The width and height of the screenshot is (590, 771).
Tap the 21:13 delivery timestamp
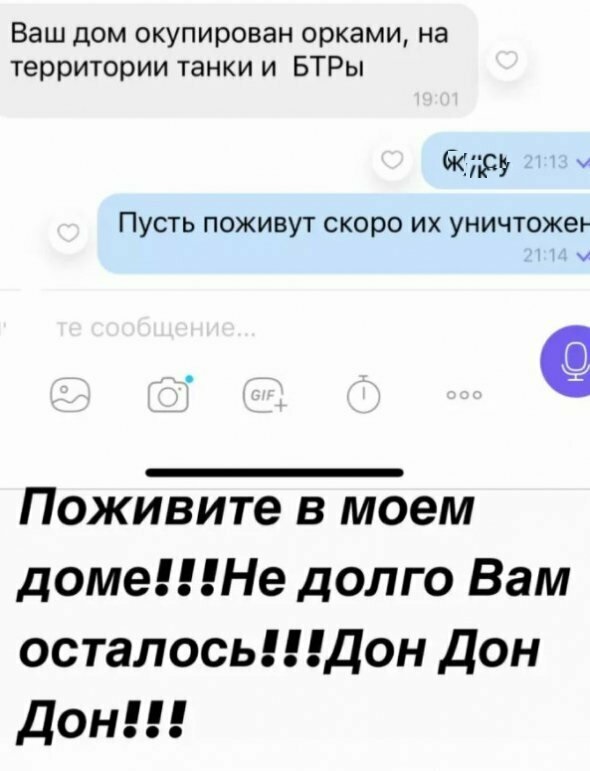coord(547,162)
